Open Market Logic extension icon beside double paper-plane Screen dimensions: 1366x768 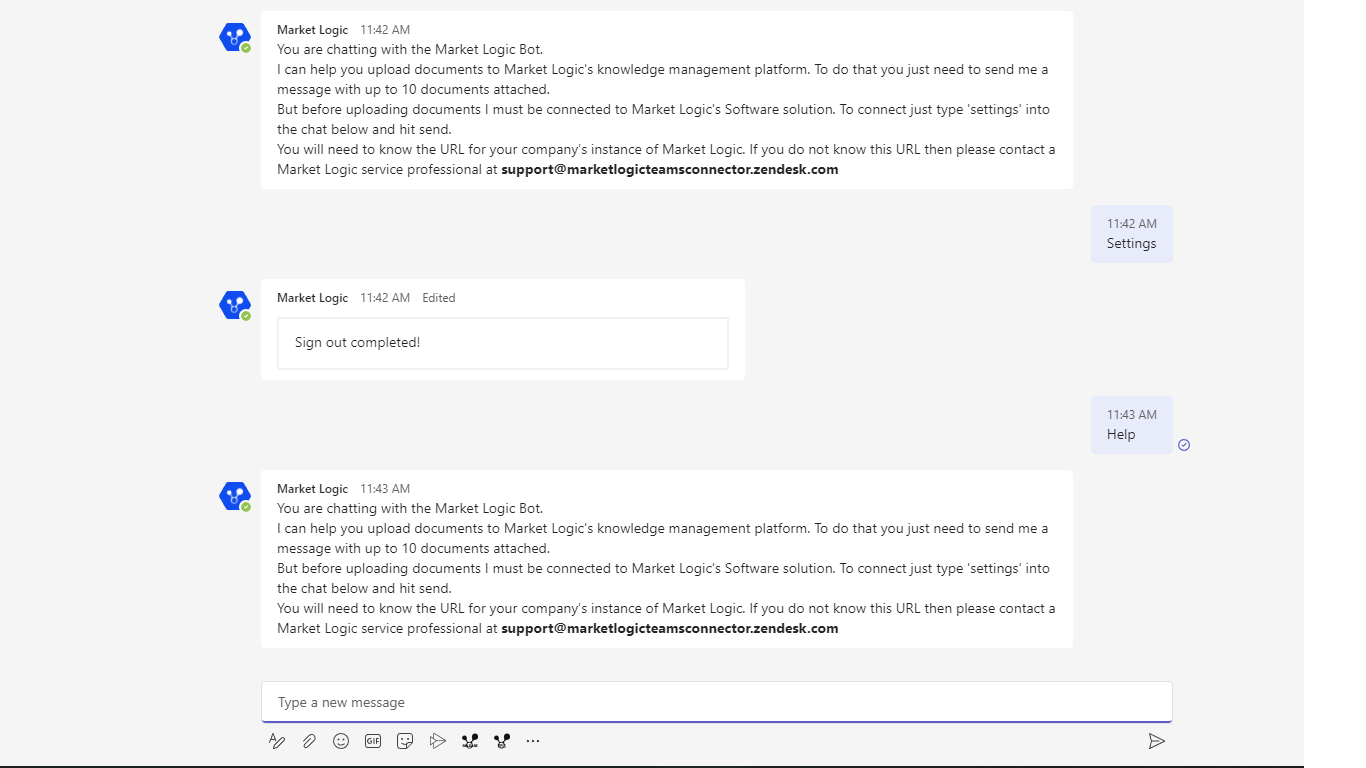click(x=469, y=741)
